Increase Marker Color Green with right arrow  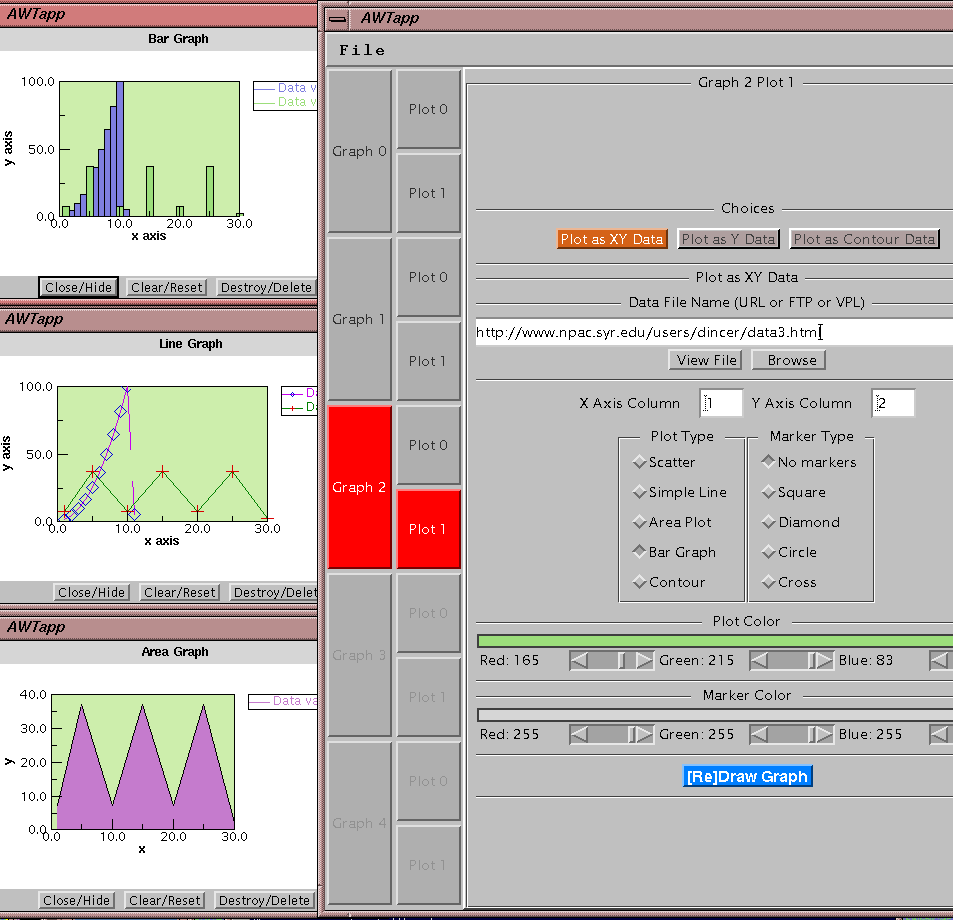[824, 734]
